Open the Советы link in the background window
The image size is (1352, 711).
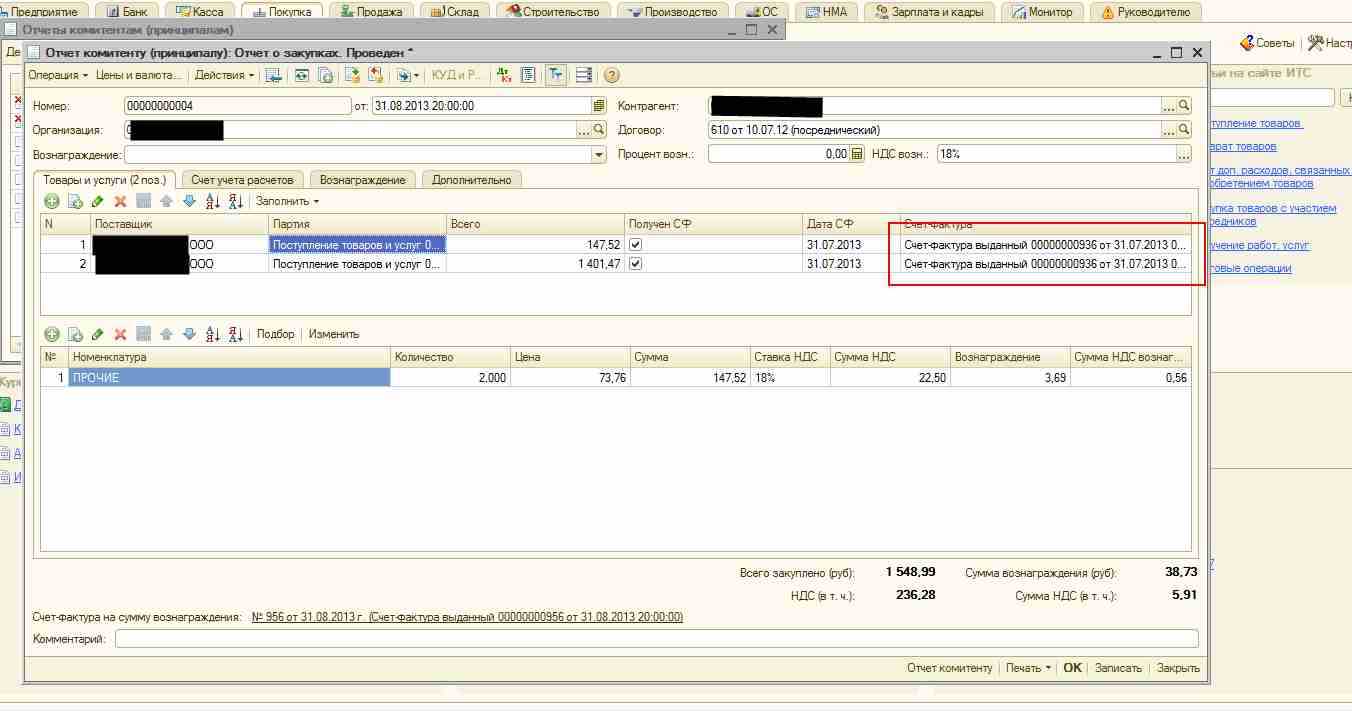coord(1267,43)
